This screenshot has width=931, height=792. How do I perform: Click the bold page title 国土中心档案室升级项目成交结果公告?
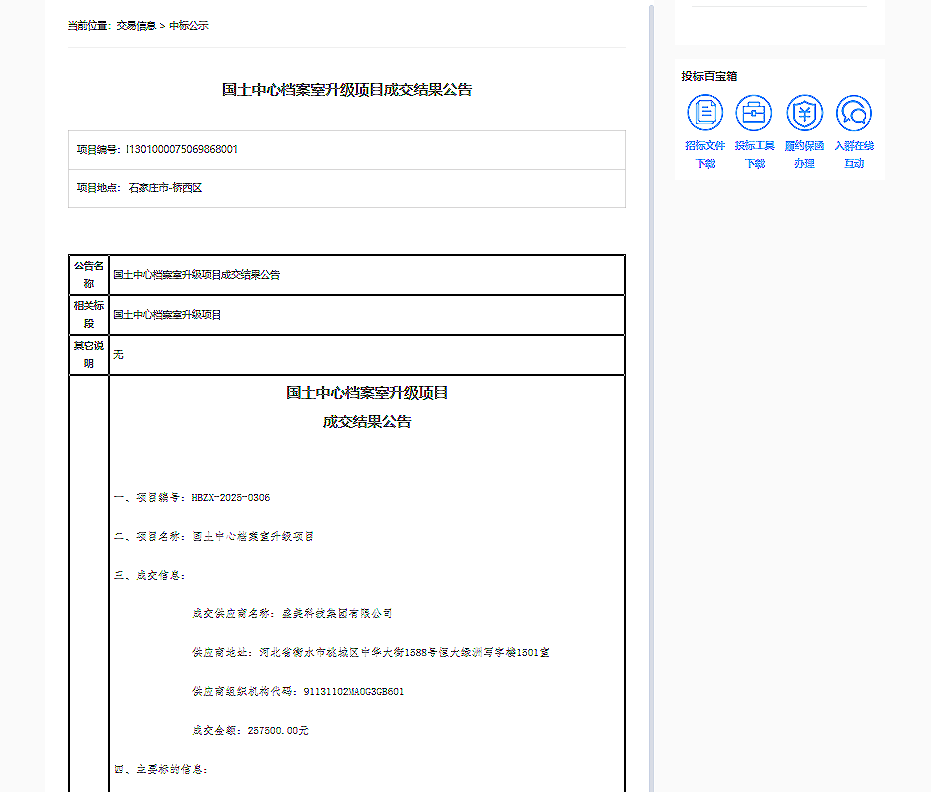click(x=347, y=90)
